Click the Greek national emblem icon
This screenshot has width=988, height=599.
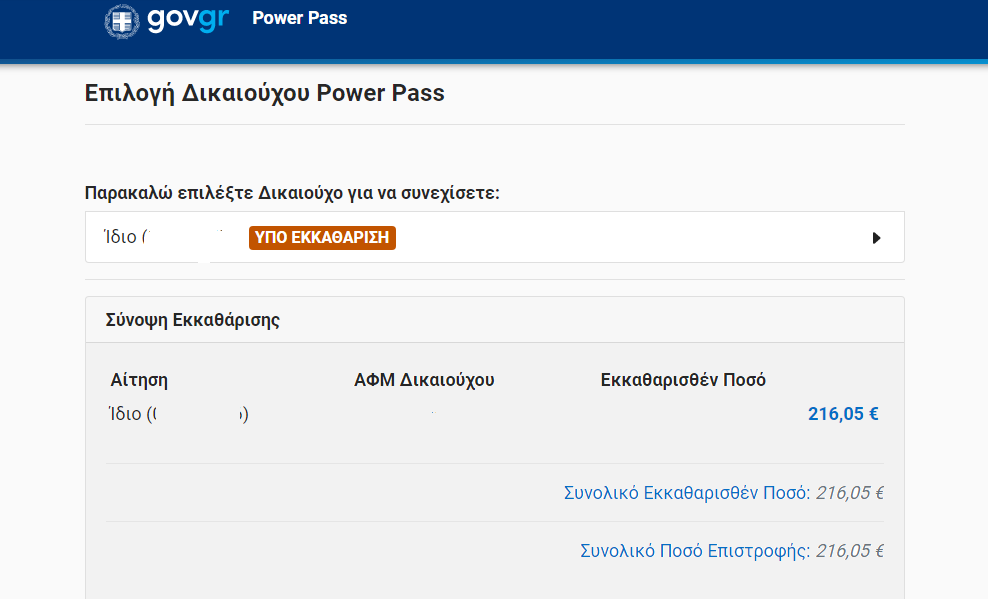pos(122,21)
